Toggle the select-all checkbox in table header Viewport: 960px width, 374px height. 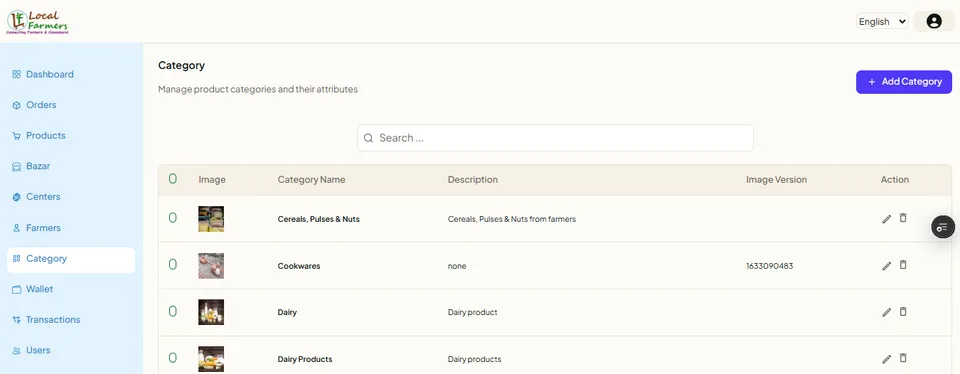173,179
